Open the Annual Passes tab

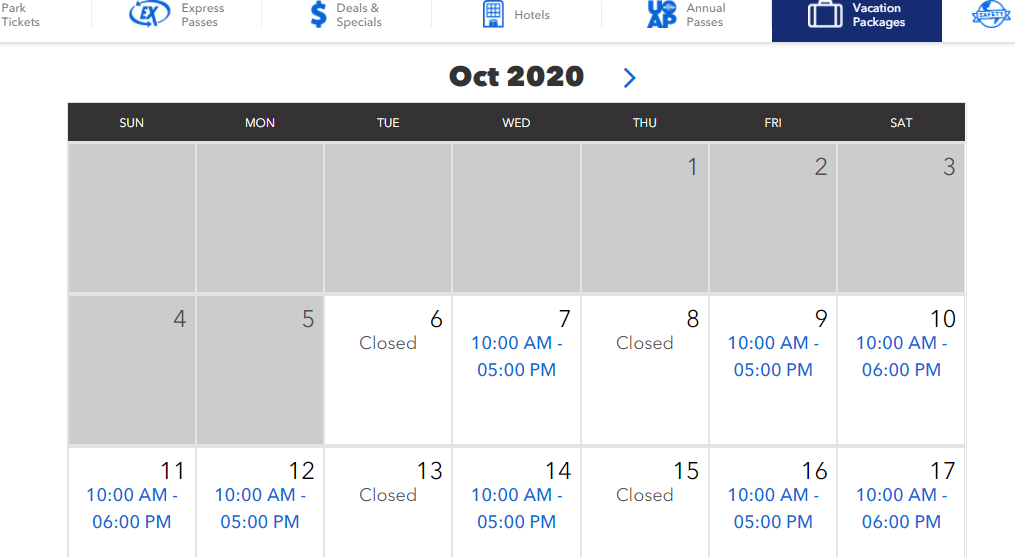coord(687,14)
